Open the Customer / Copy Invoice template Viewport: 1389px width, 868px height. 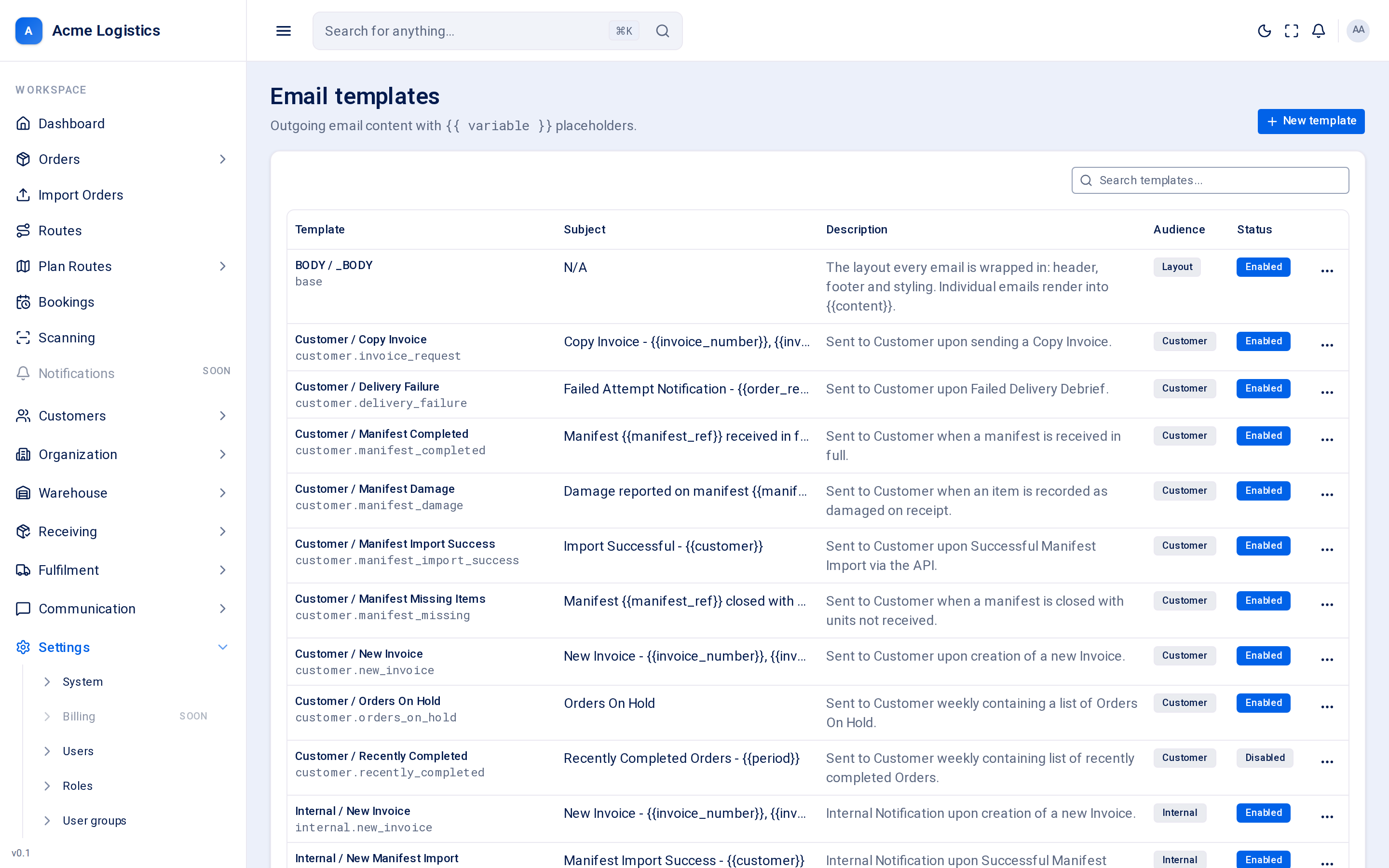pyautogui.click(x=360, y=339)
